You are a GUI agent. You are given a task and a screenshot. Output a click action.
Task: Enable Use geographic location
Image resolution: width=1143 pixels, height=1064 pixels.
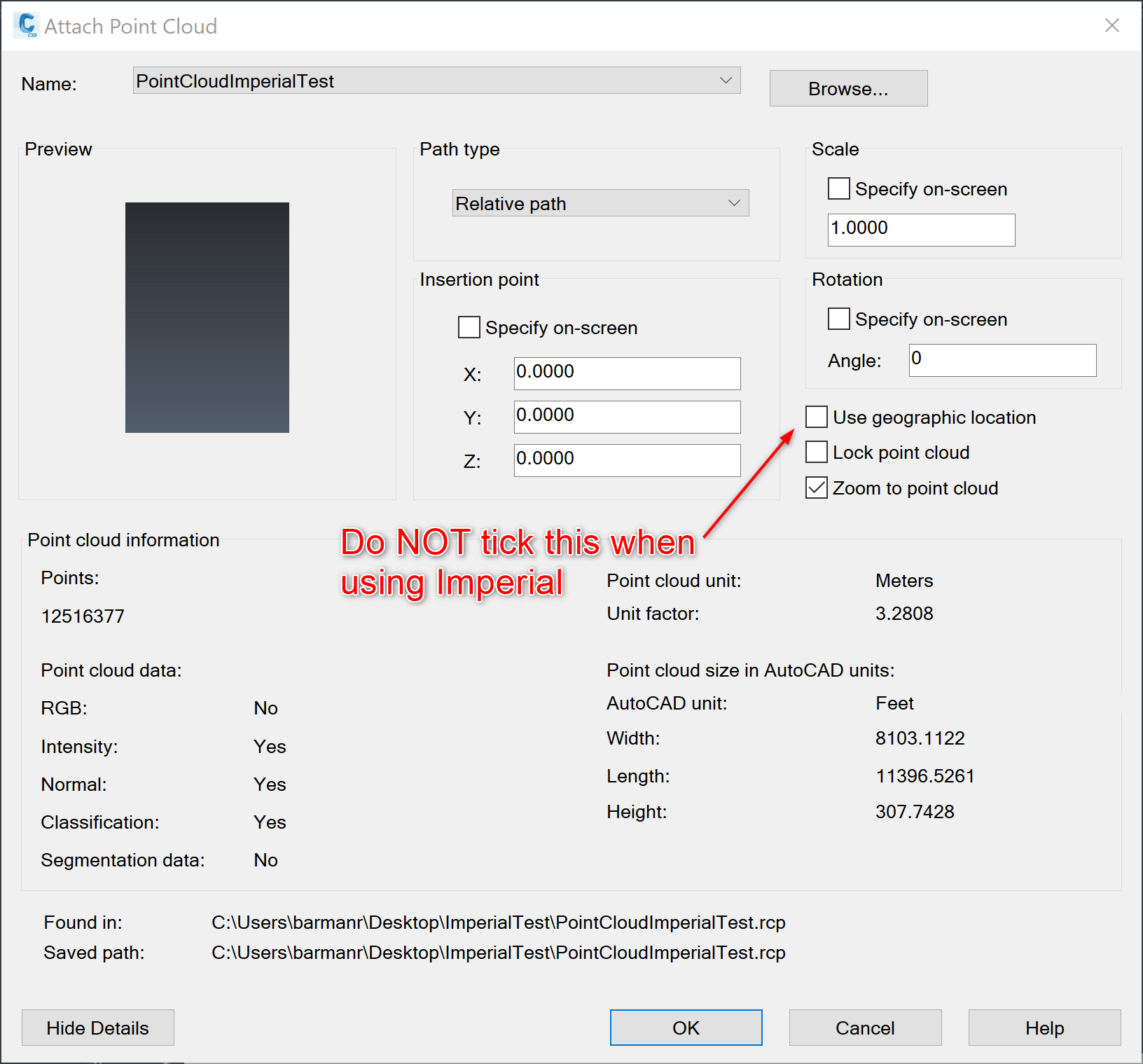(x=816, y=417)
